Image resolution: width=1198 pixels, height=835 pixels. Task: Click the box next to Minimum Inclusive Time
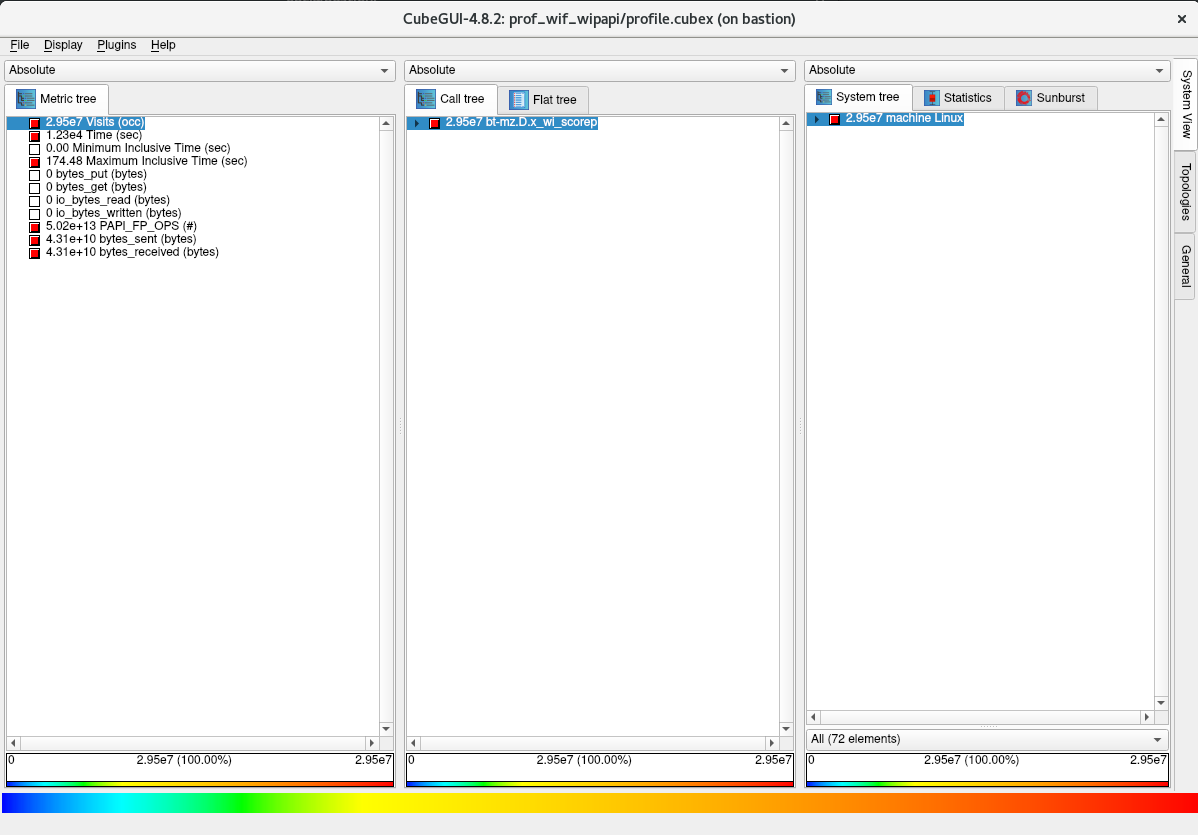[x=35, y=149]
